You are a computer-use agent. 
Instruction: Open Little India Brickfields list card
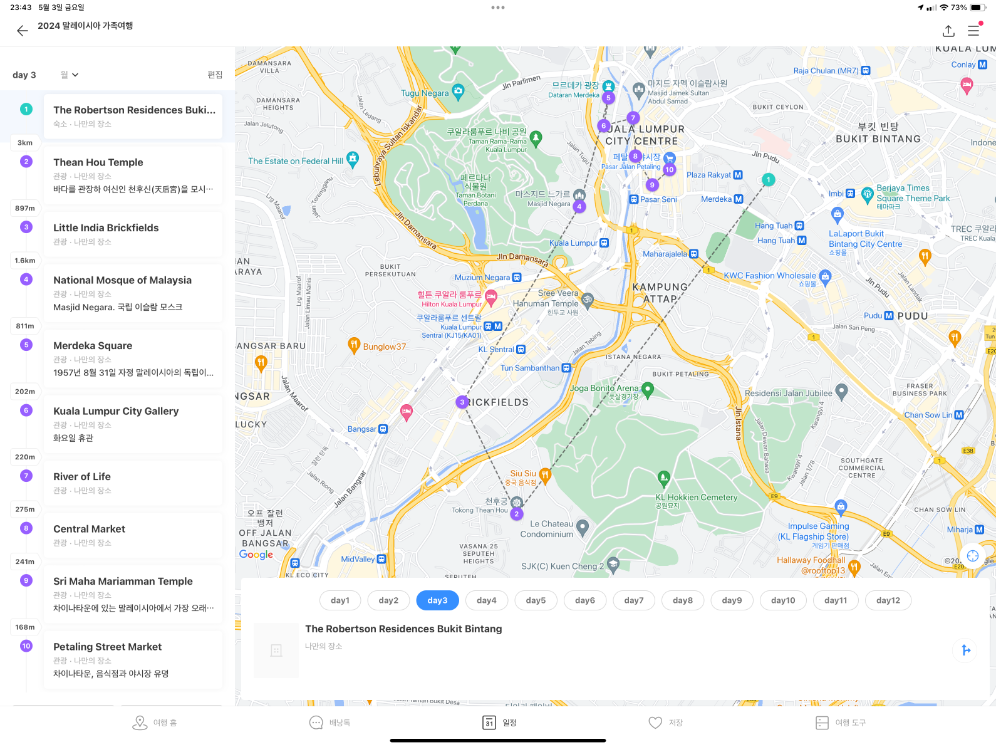pos(133,234)
